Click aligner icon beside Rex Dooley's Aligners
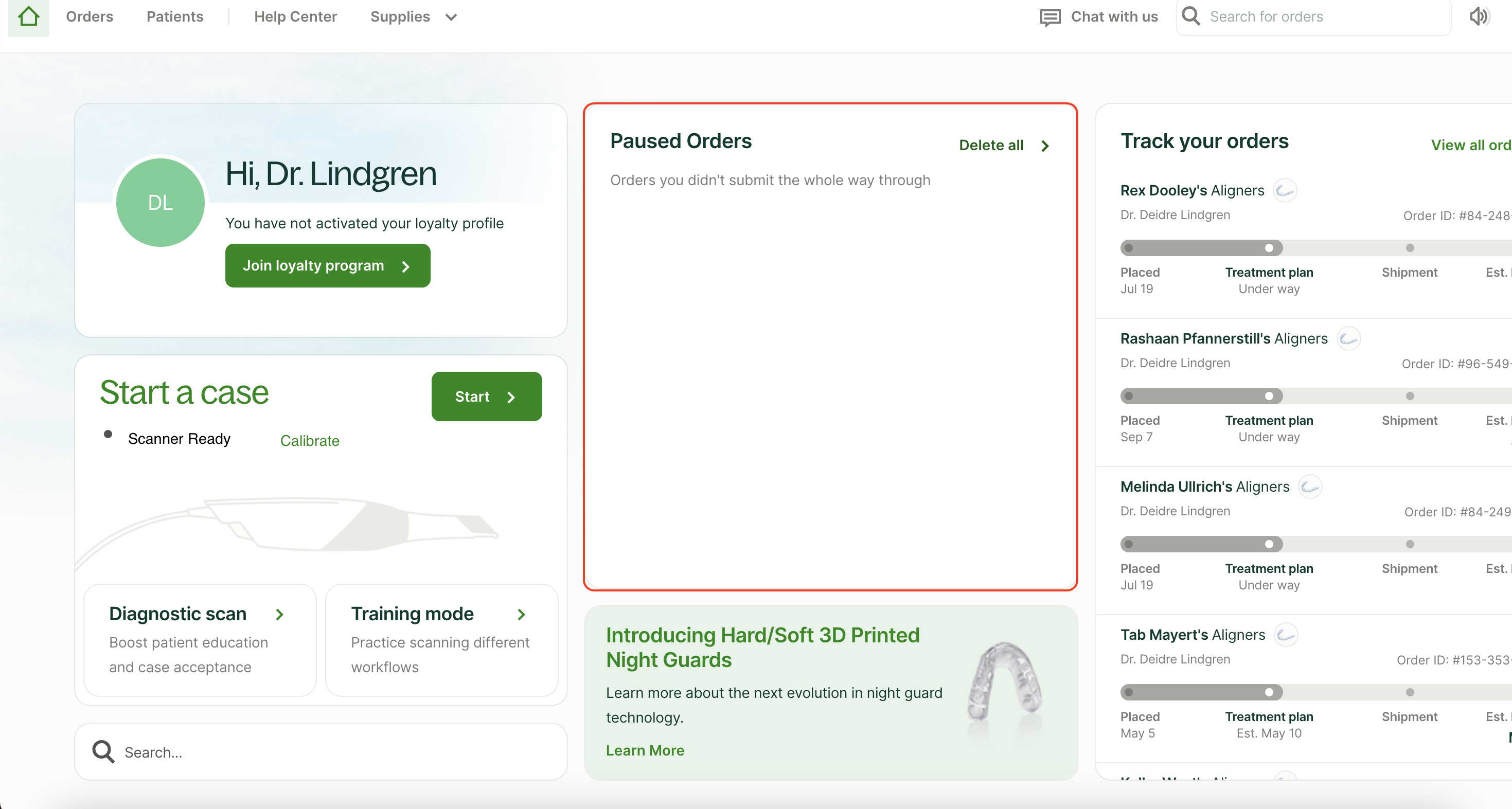 [1285, 191]
